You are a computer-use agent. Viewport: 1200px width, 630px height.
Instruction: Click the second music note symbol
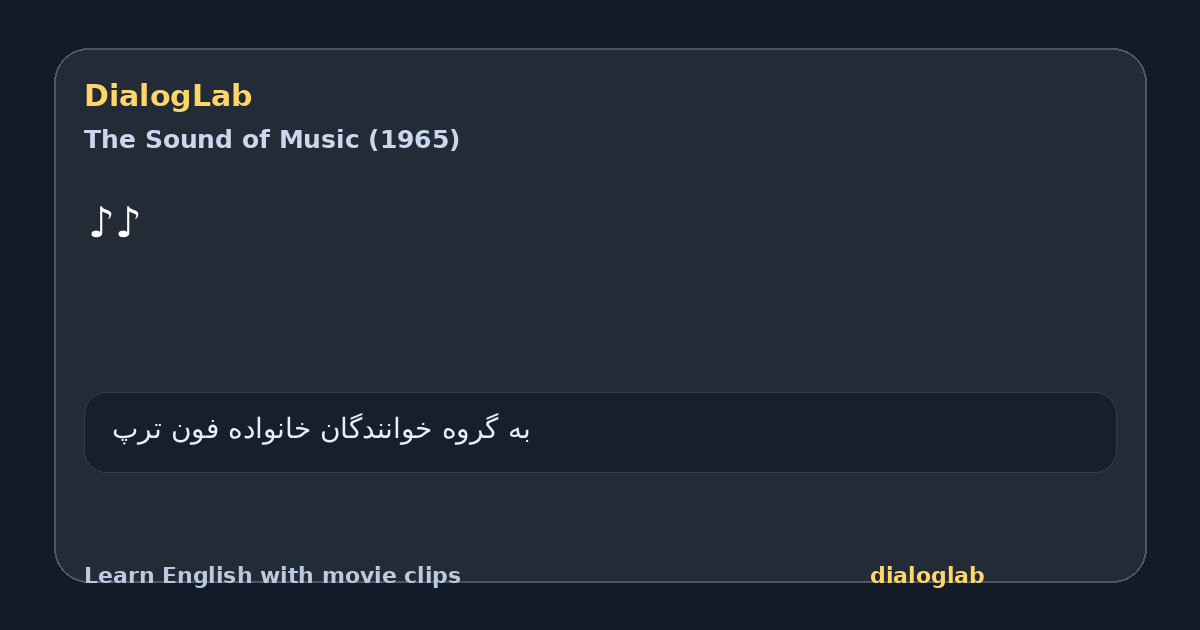(x=127, y=222)
